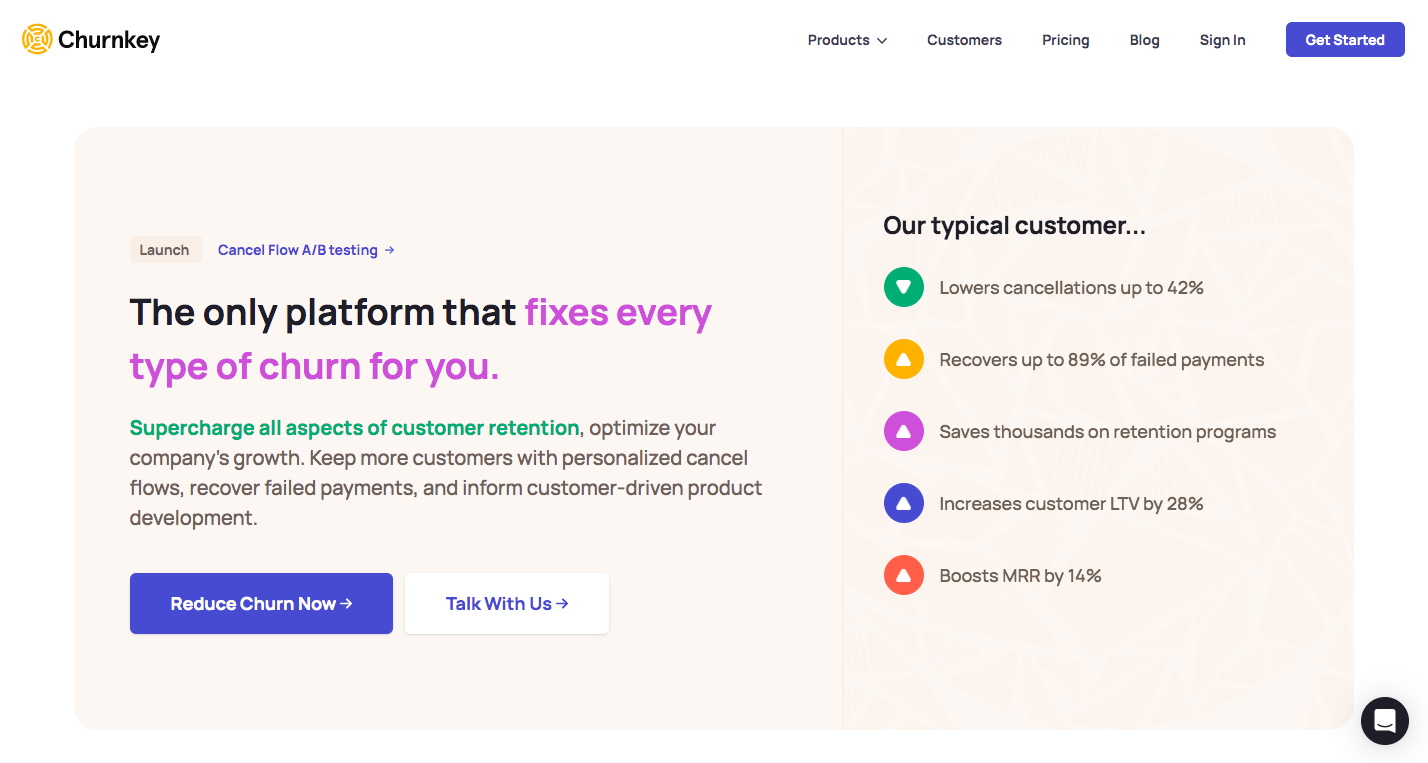Open the Blog link
This screenshot has height=763, width=1428.
[1144, 40]
